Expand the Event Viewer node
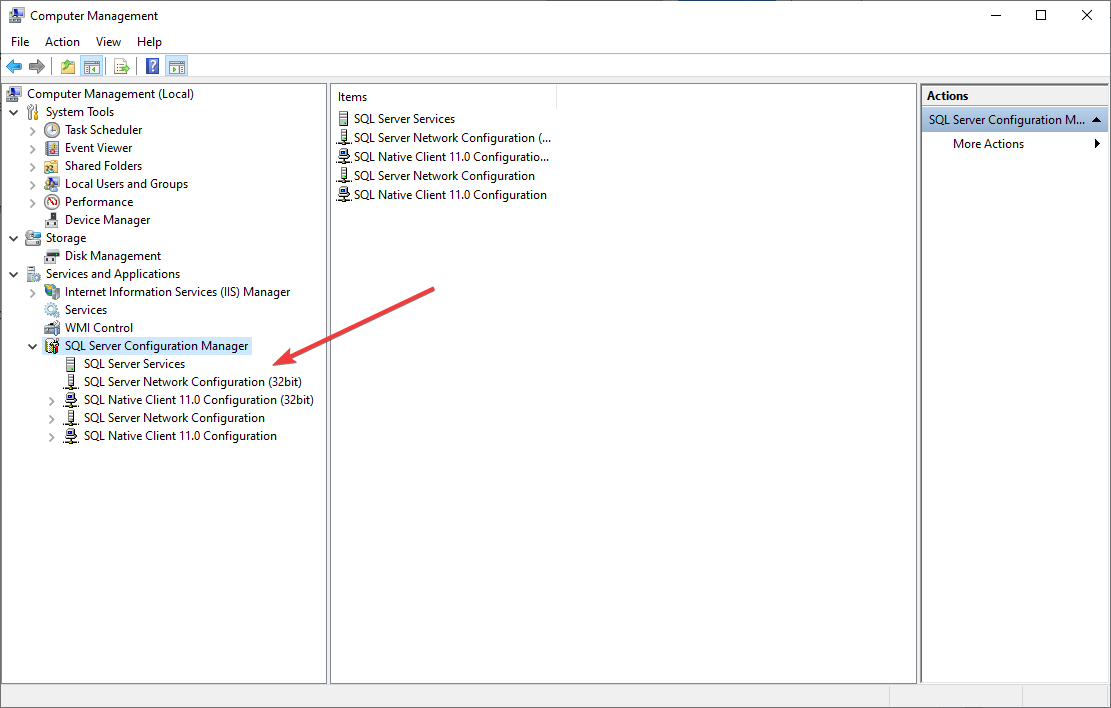Image resolution: width=1111 pixels, height=708 pixels. pos(32,148)
